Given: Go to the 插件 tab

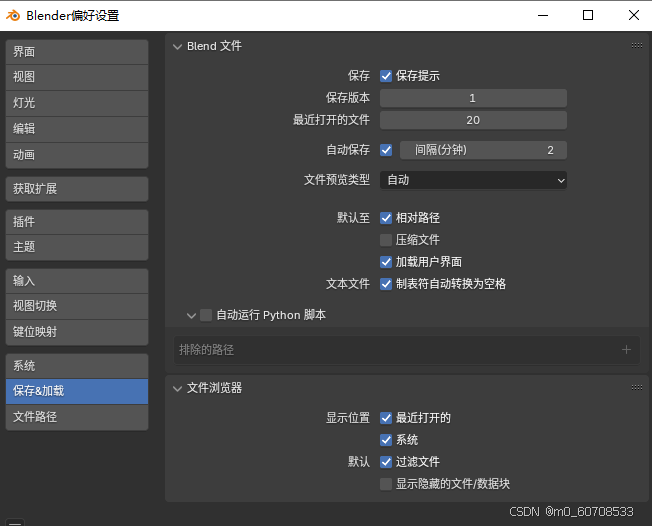Looking at the screenshot, I should (77, 222).
